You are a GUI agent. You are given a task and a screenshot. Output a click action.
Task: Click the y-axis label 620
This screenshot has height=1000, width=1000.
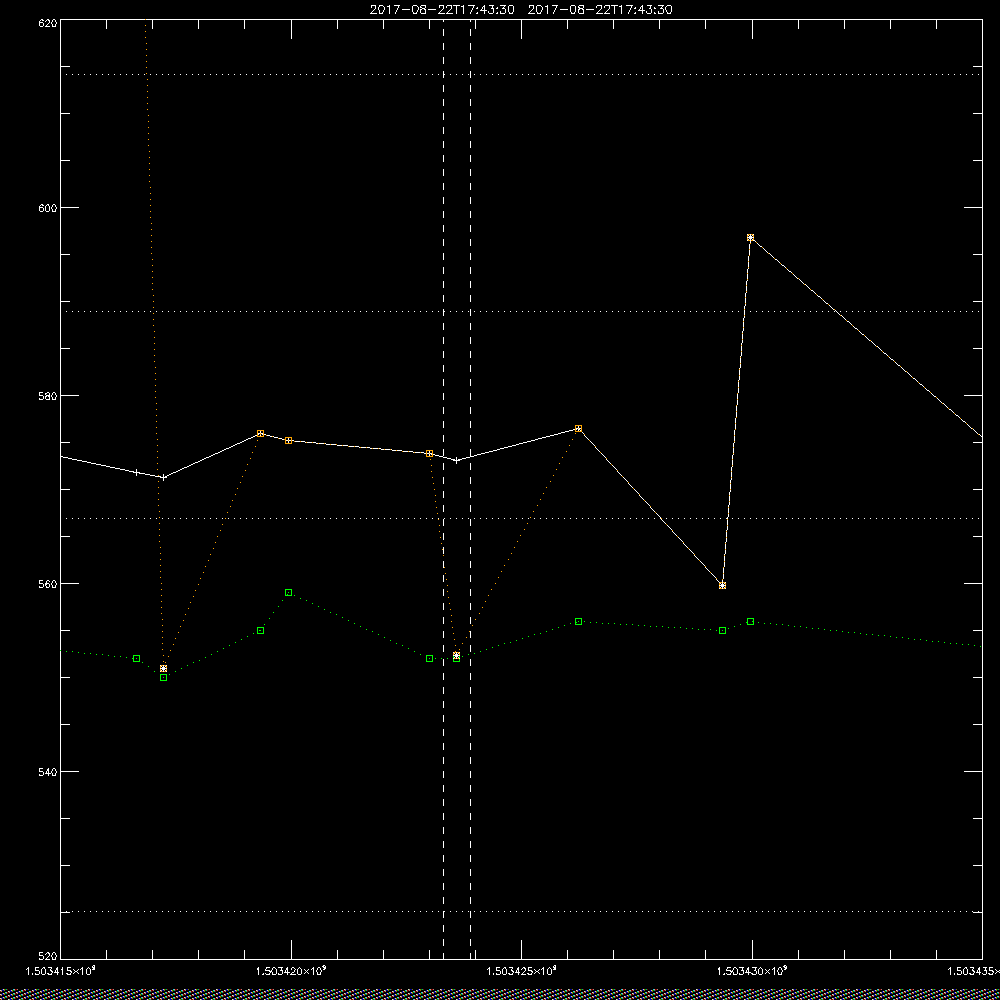(48, 22)
